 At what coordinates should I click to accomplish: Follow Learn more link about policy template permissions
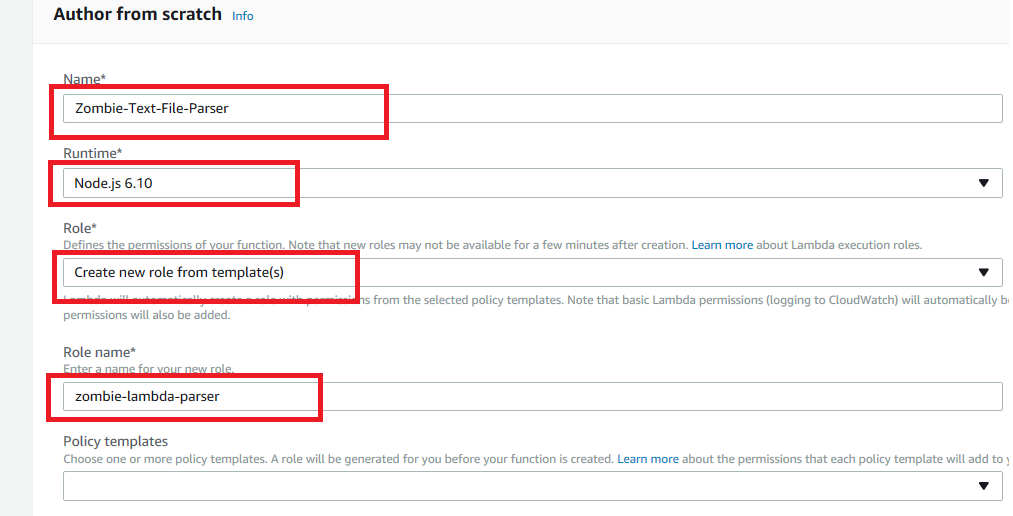[647, 459]
